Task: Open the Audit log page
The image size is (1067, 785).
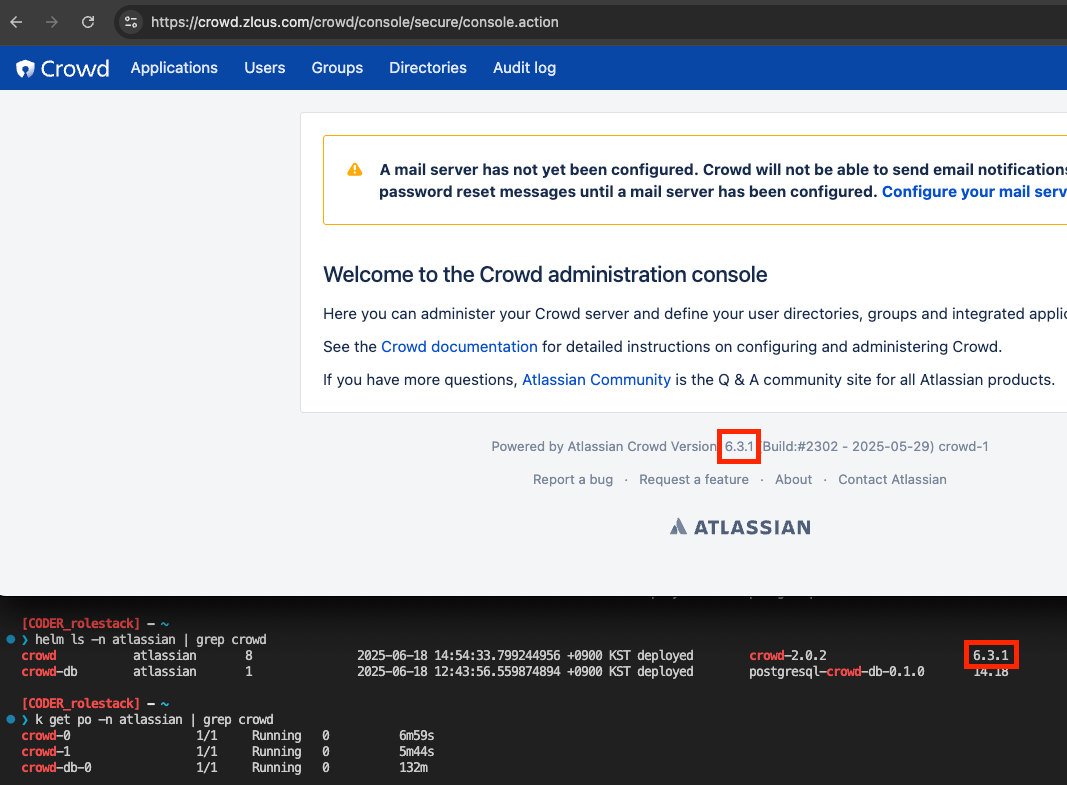Action: 525,68
